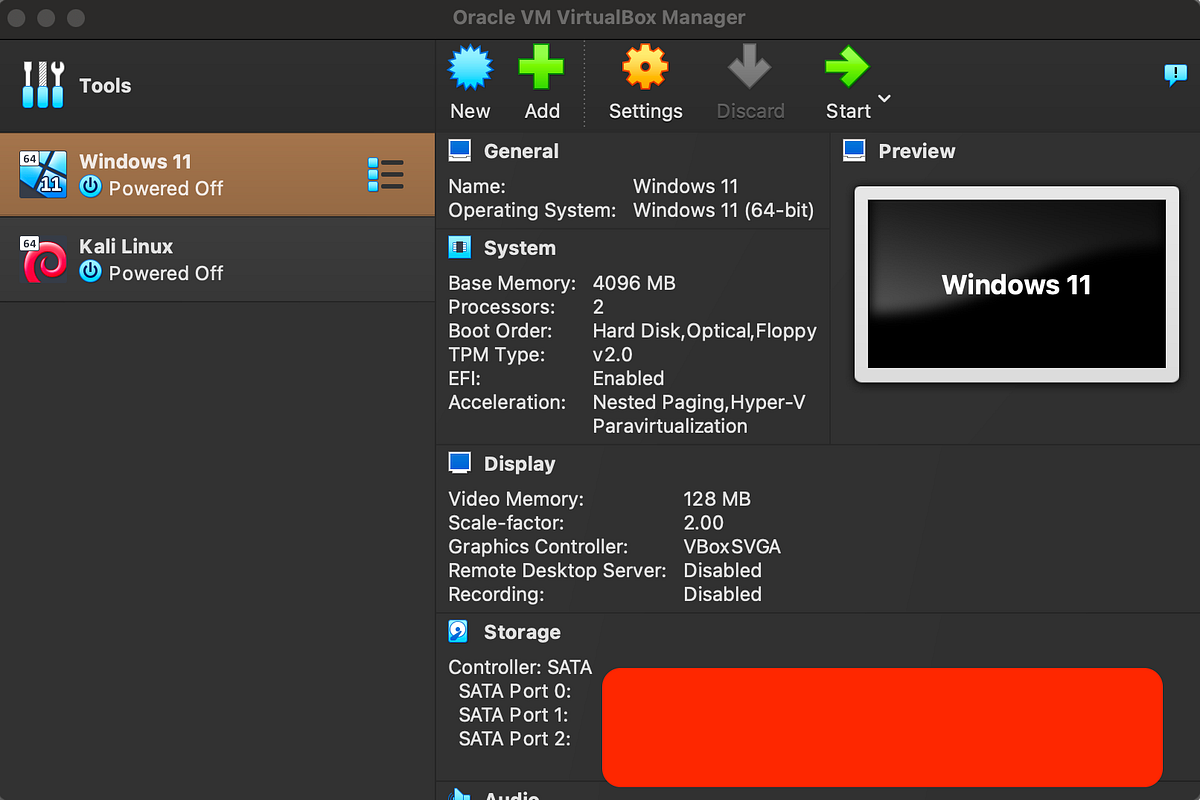Click the notification exclamation icon
Screen dimensions: 1200x800
(x=1175, y=74)
